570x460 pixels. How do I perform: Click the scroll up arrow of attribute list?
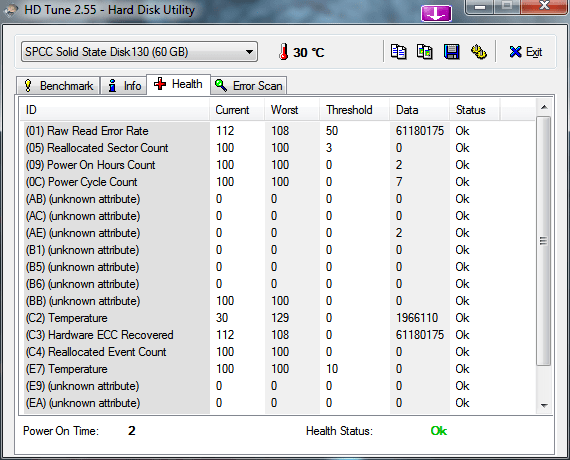(544, 107)
